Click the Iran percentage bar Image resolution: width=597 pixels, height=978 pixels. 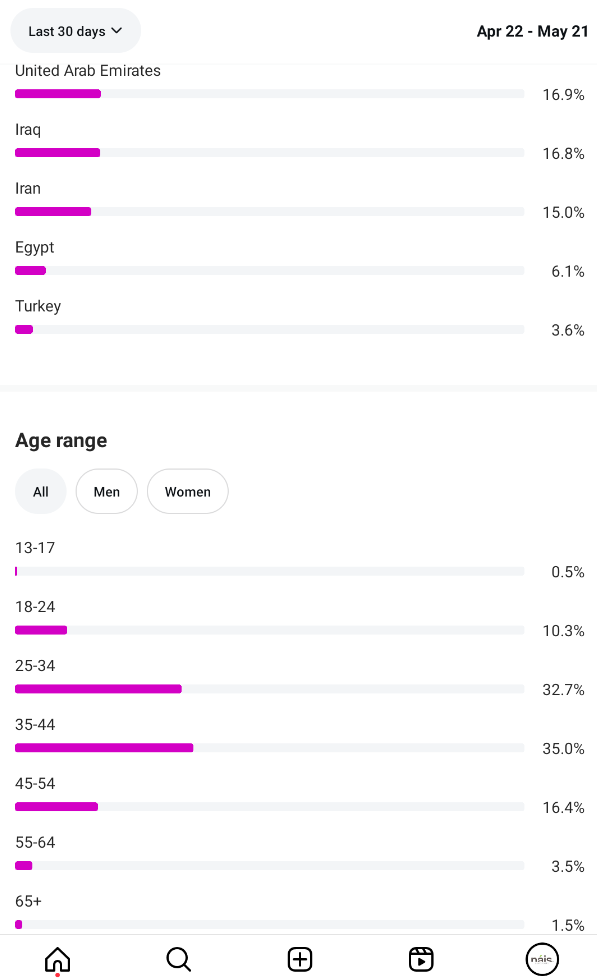[x=269, y=211]
